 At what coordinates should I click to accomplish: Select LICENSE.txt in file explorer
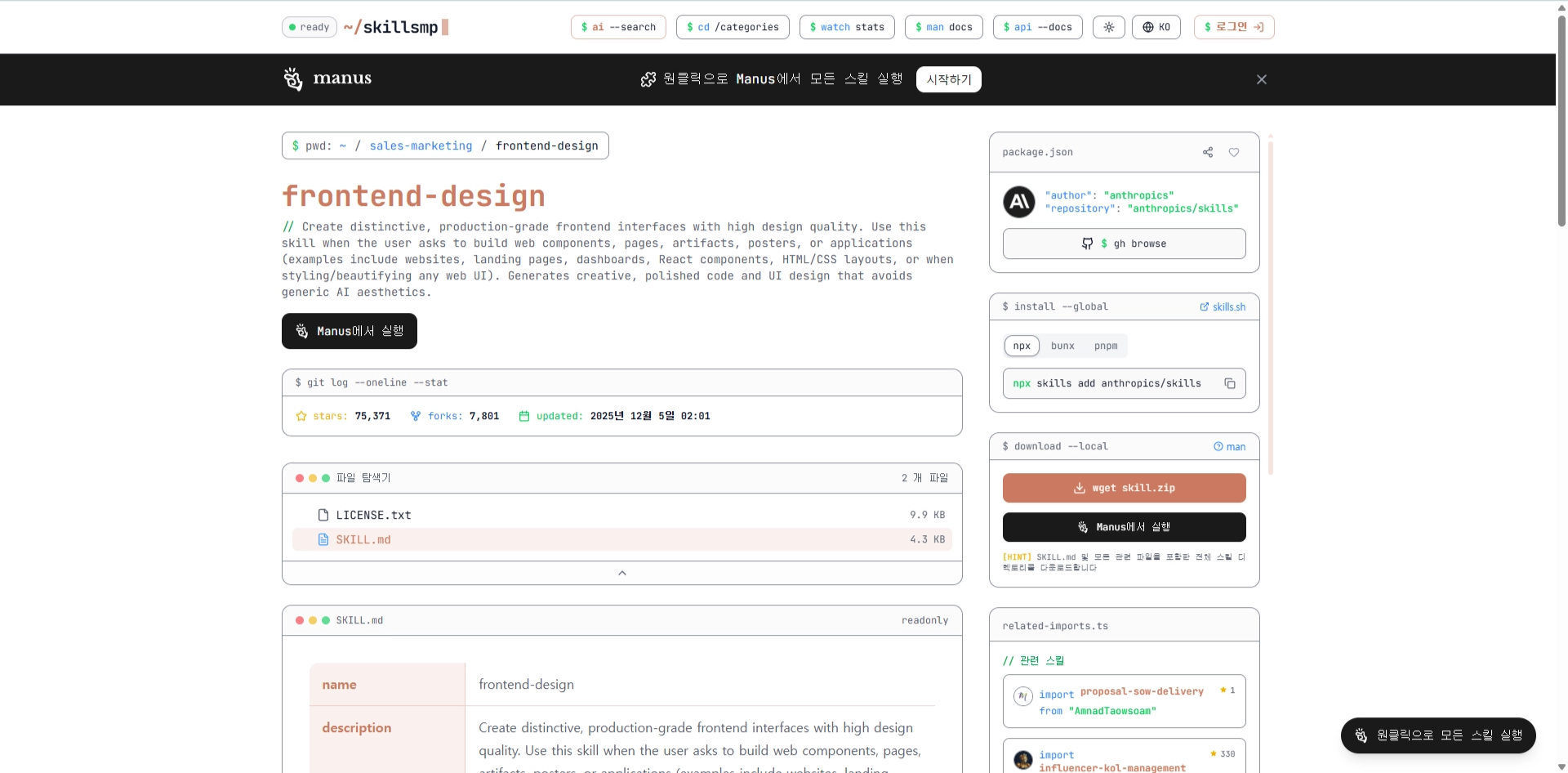pos(373,516)
